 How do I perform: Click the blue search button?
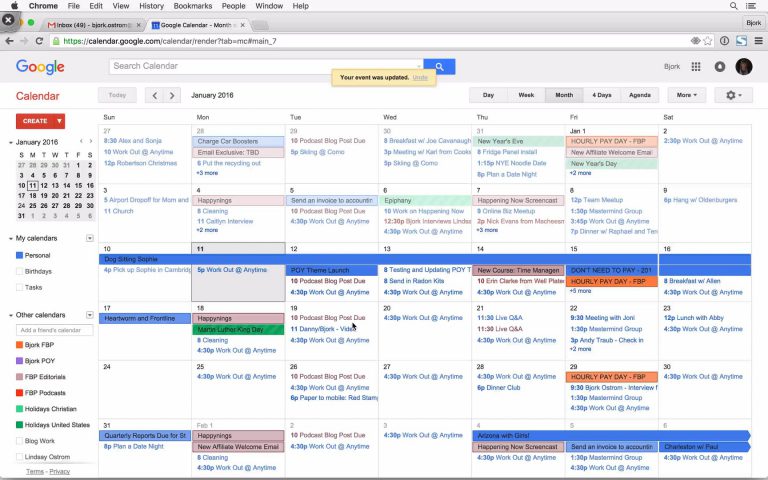pyautogui.click(x=439, y=66)
